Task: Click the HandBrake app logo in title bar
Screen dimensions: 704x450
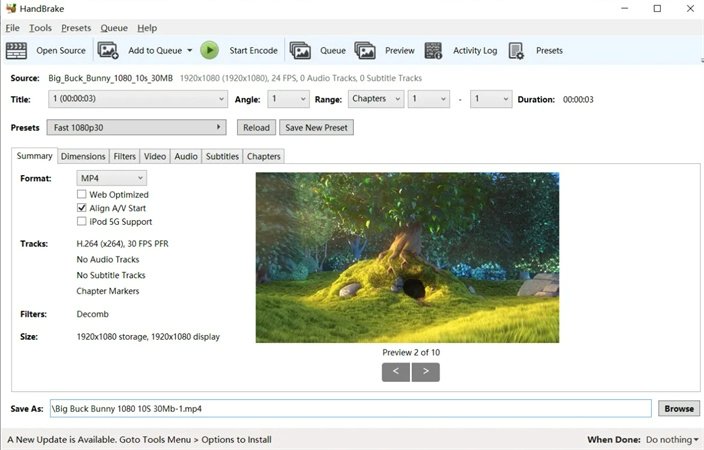Action: pos(11,8)
